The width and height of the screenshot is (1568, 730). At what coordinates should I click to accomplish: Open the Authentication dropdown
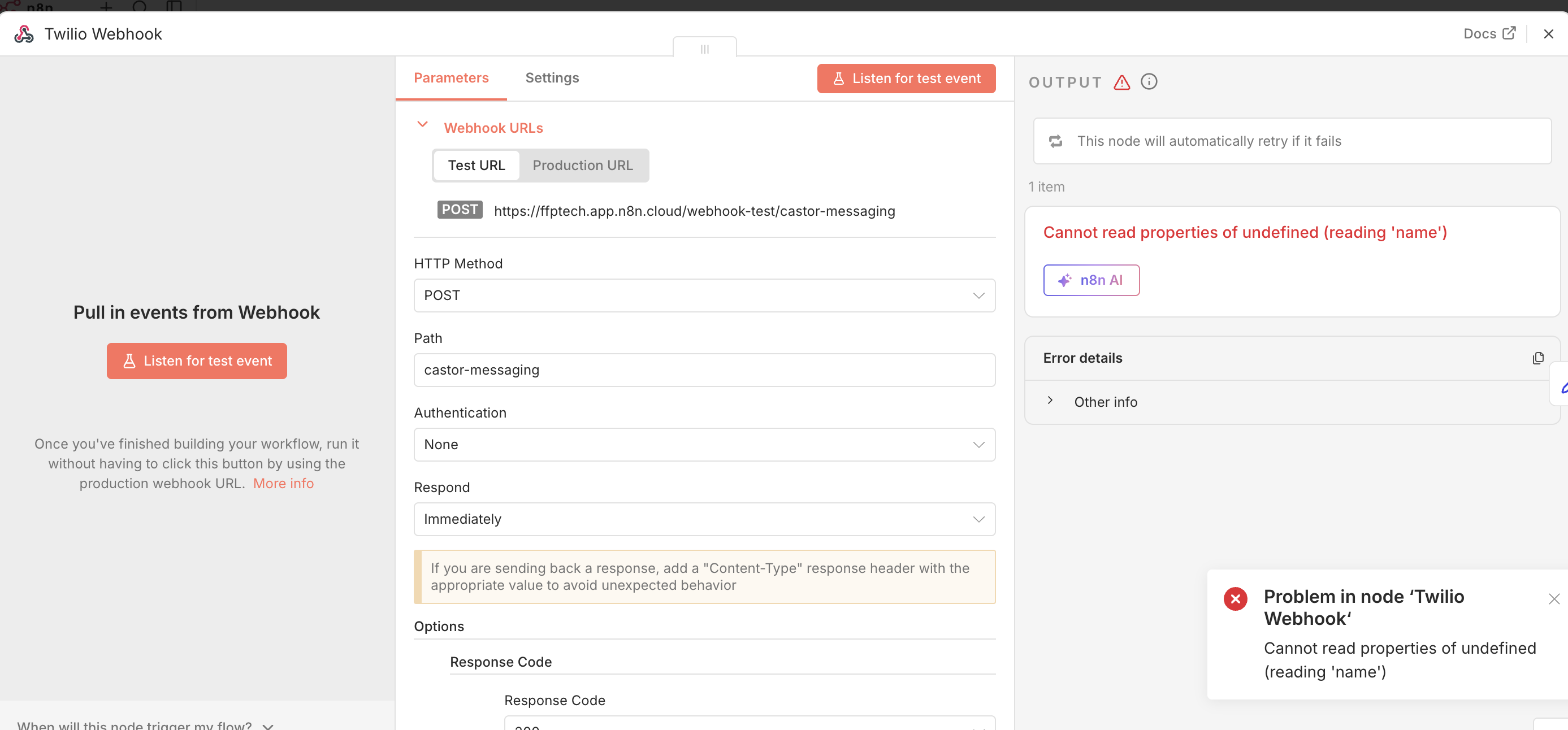coord(704,445)
